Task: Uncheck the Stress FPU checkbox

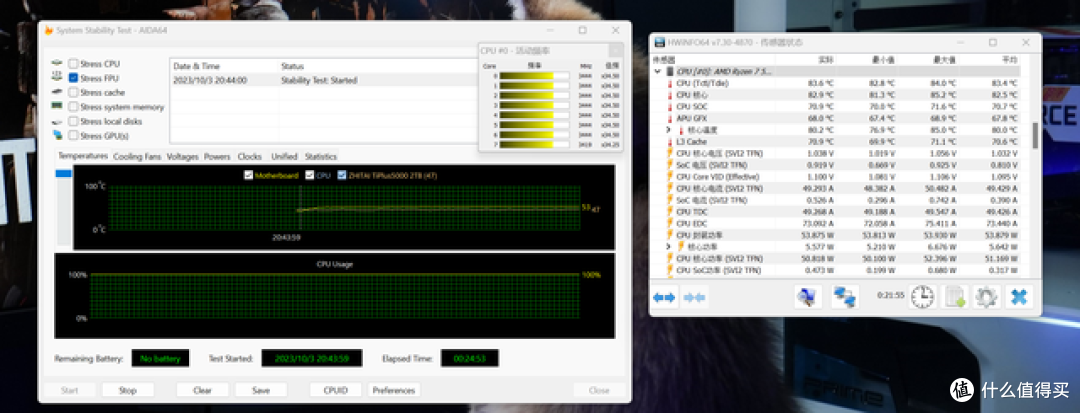Action: [74, 78]
